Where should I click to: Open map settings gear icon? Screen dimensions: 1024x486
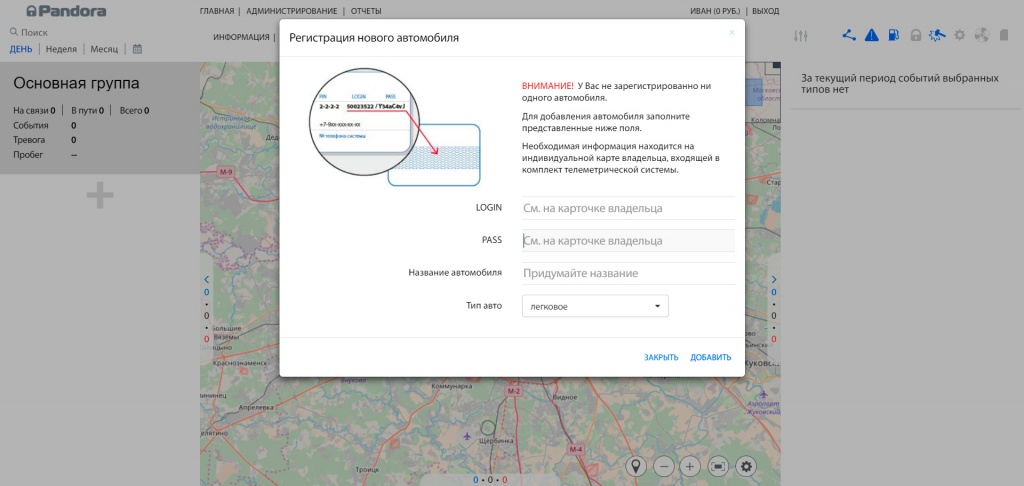(x=746, y=466)
